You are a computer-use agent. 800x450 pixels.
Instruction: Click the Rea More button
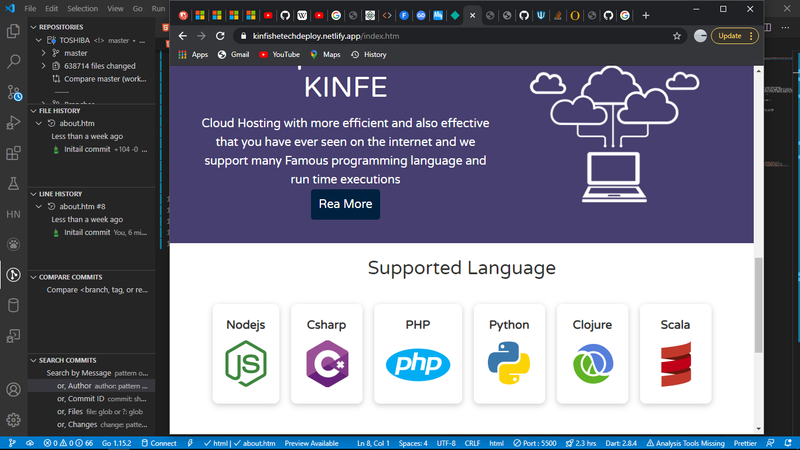click(x=345, y=204)
